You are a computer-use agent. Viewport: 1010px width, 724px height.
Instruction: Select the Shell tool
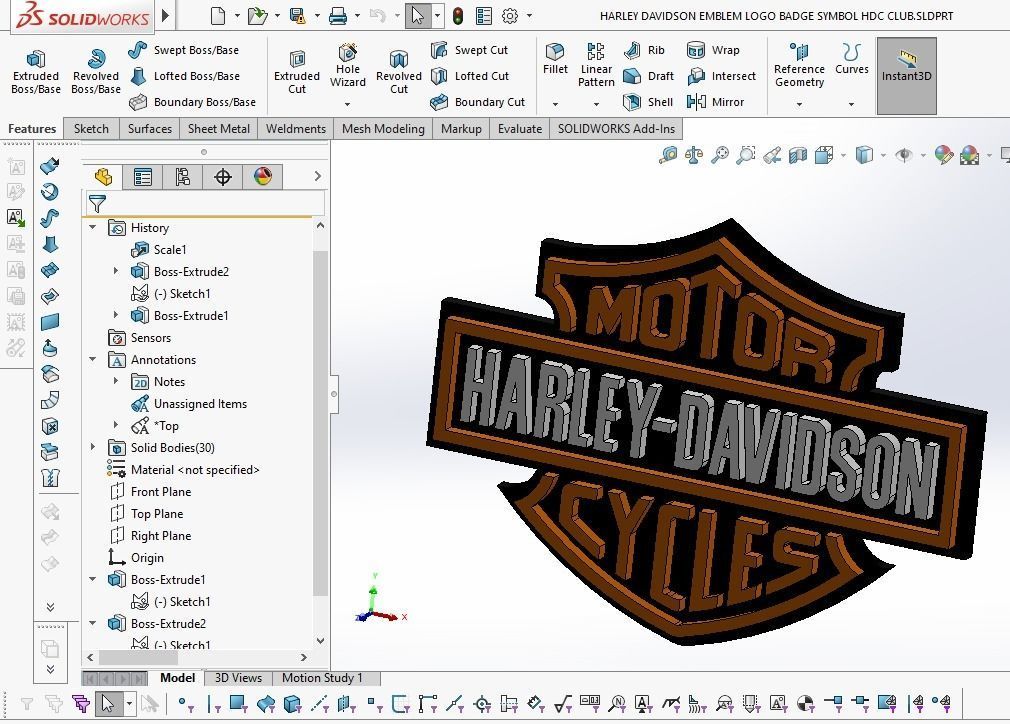click(x=648, y=102)
